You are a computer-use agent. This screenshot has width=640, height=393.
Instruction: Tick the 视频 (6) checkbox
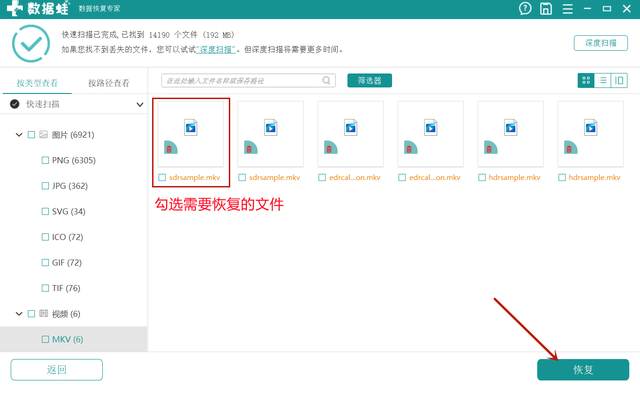pyautogui.click(x=31, y=314)
